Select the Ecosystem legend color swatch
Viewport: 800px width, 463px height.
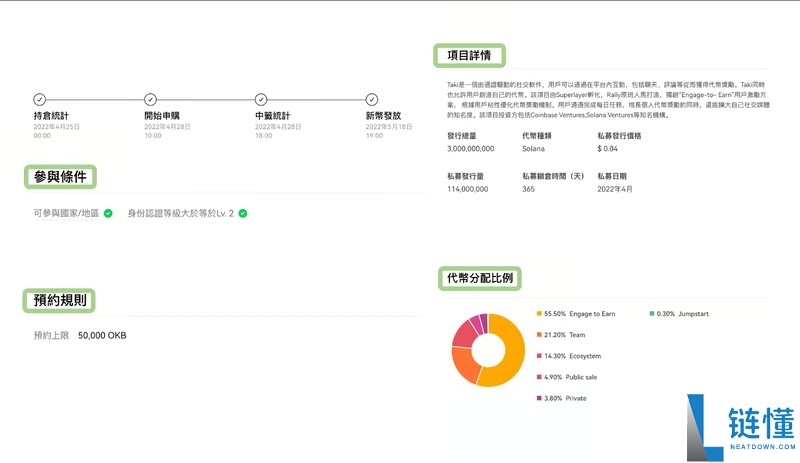[x=539, y=356]
